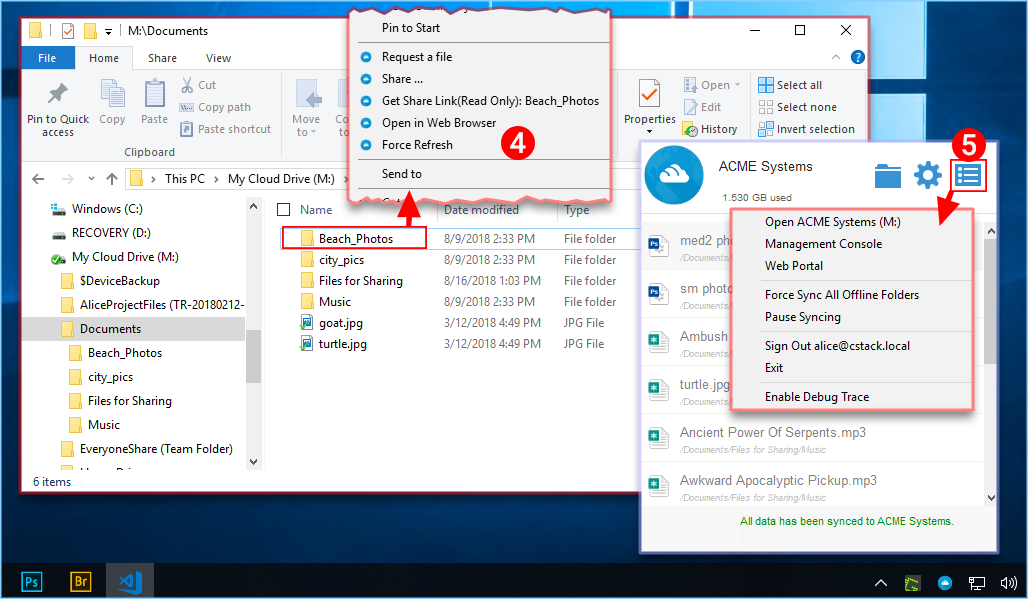1028x599 pixels.
Task: Expand the Open dropdown arrow in the ribbon
Action: pyautogui.click(x=738, y=85)
